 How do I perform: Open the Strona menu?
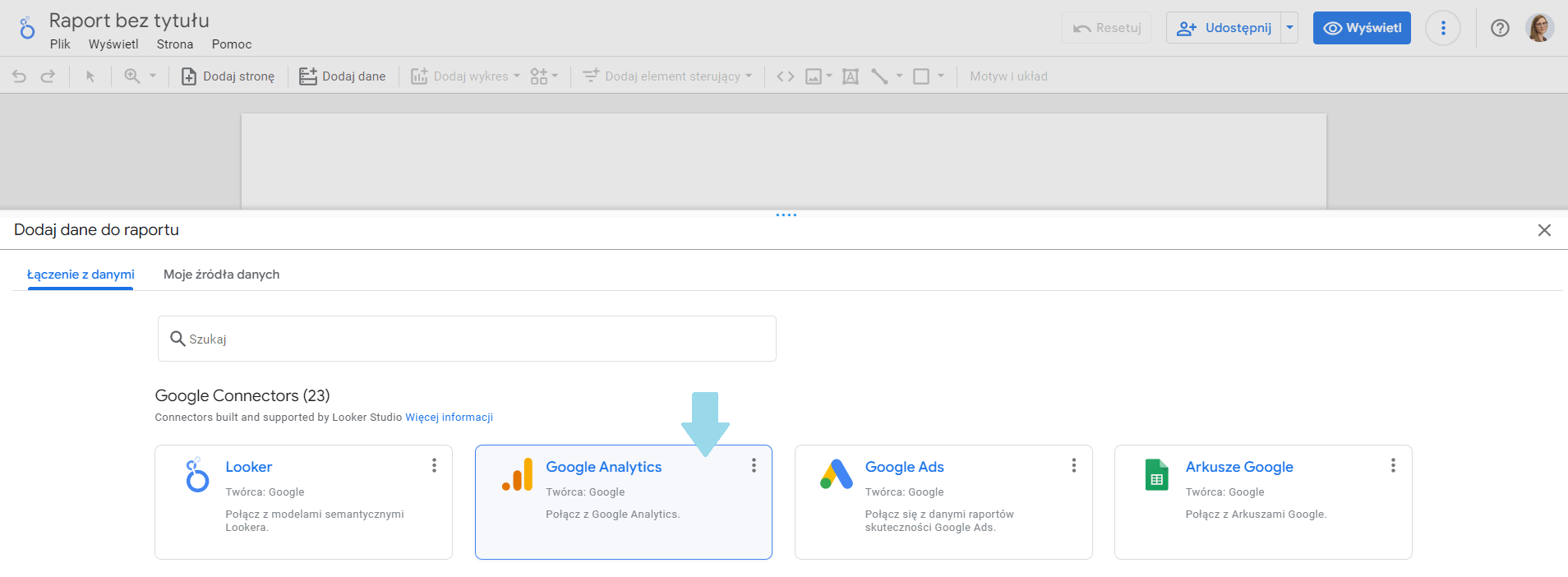tap(175, 44)
